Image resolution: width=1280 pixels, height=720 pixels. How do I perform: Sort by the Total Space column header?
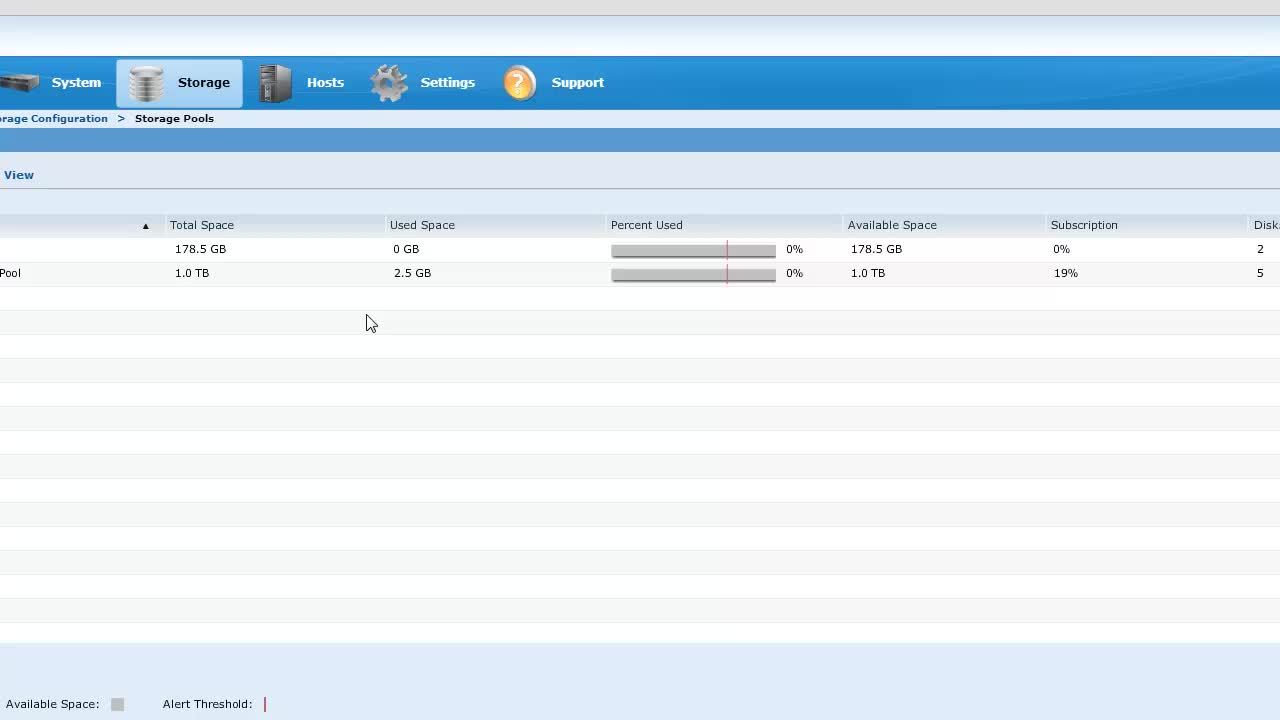tap(201, 225)
